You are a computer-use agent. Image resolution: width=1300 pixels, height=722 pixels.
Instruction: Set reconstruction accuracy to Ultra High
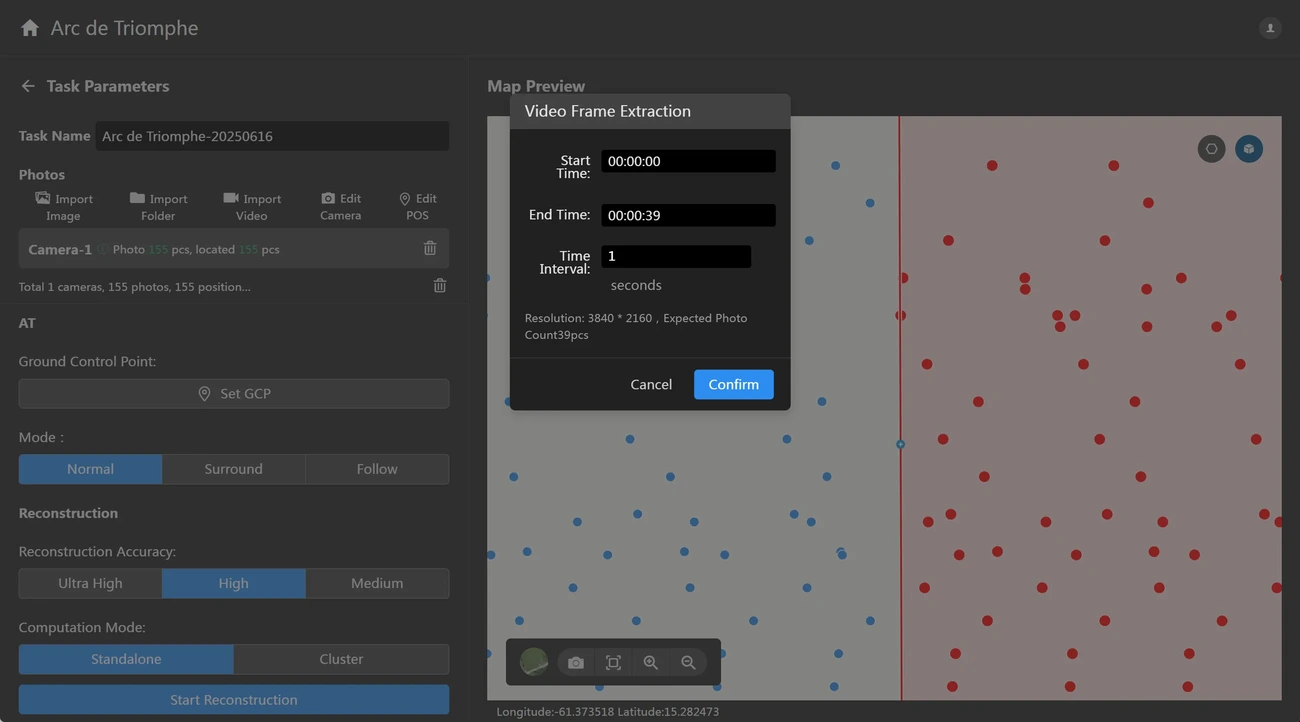[x=90, y=583]
